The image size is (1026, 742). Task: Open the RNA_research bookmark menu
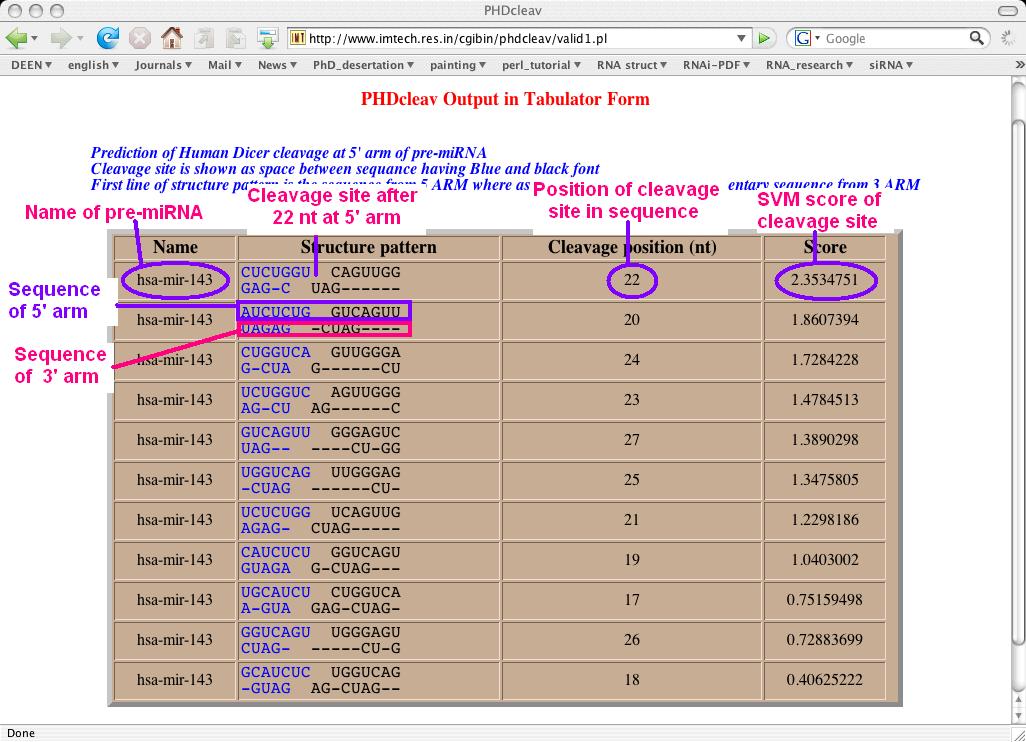pyautogui.click(x=809, y=65)
